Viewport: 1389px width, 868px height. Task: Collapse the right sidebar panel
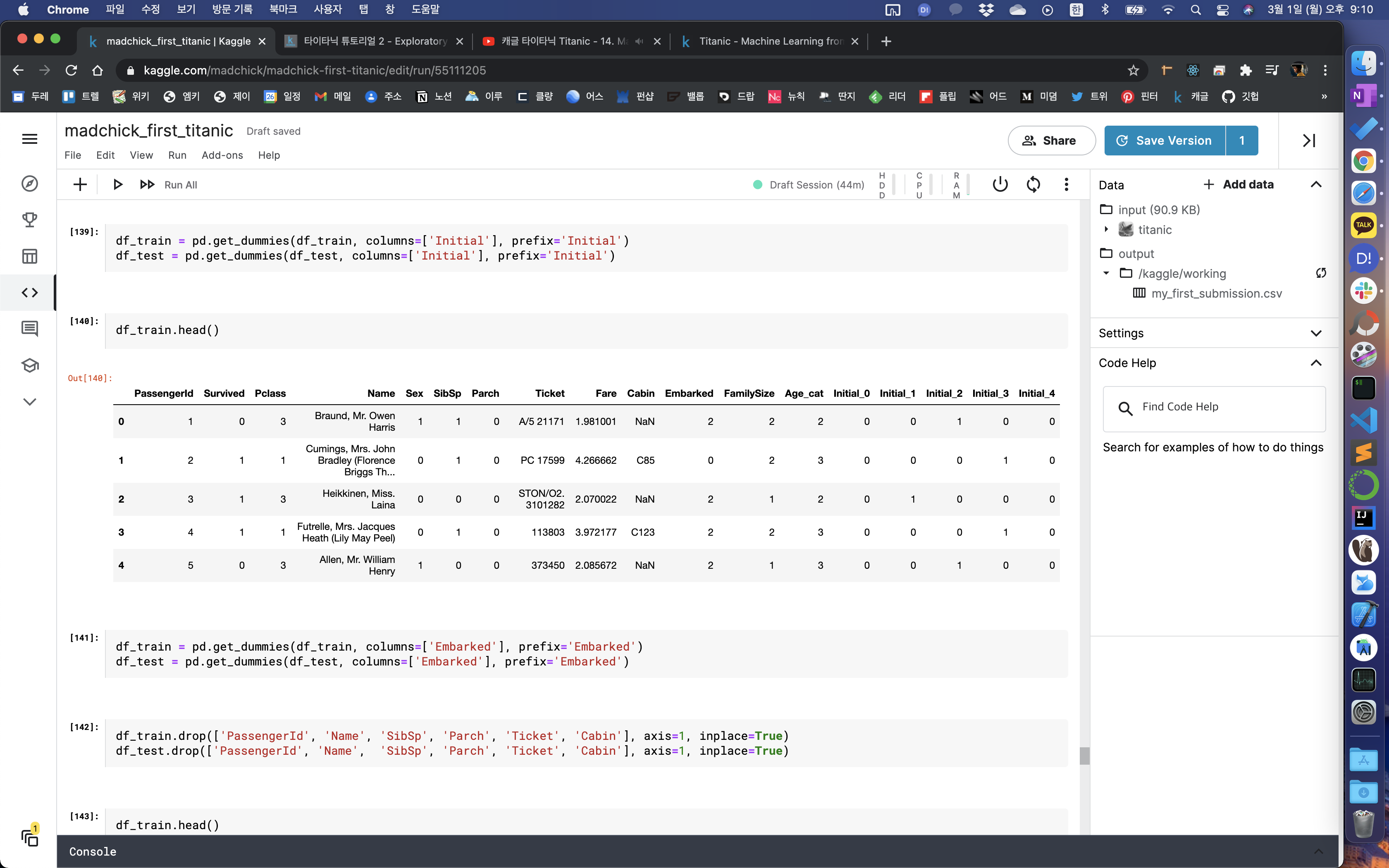tap(1309, 141)
